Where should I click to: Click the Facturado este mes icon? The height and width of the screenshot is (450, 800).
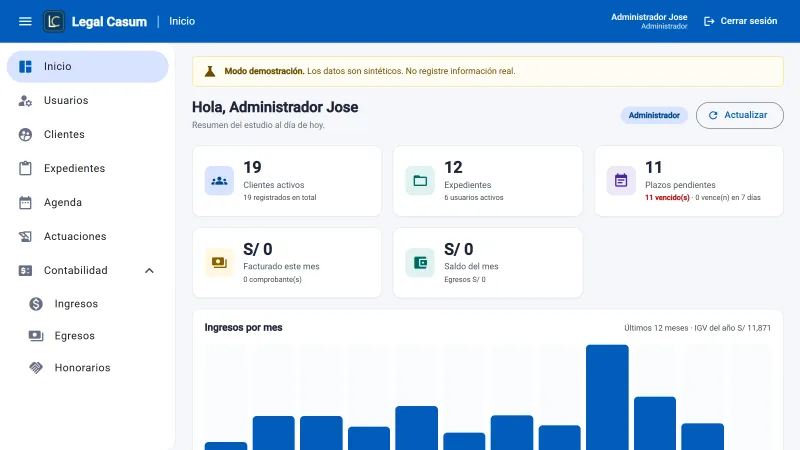click(219, 262)
